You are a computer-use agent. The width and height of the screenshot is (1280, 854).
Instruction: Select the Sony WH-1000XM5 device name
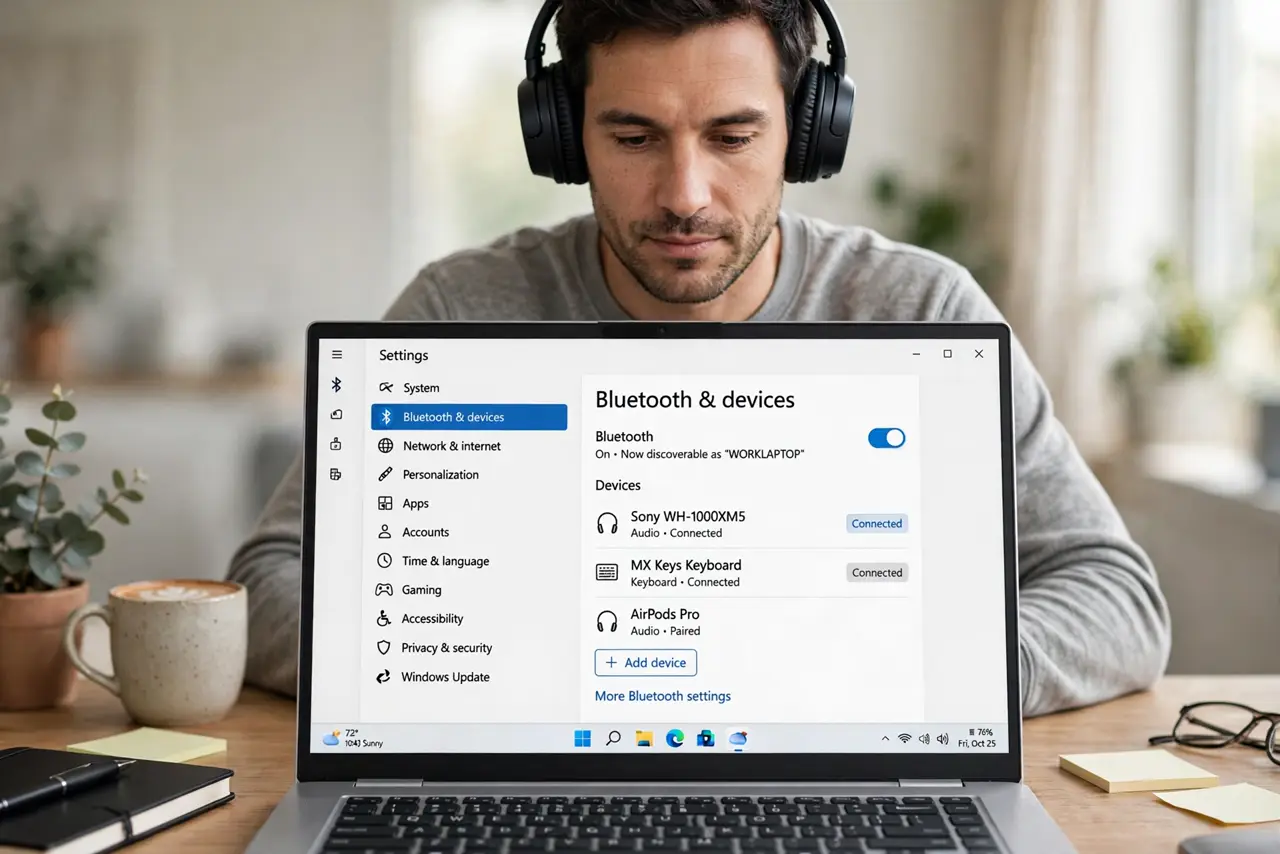tap(688, 517)
